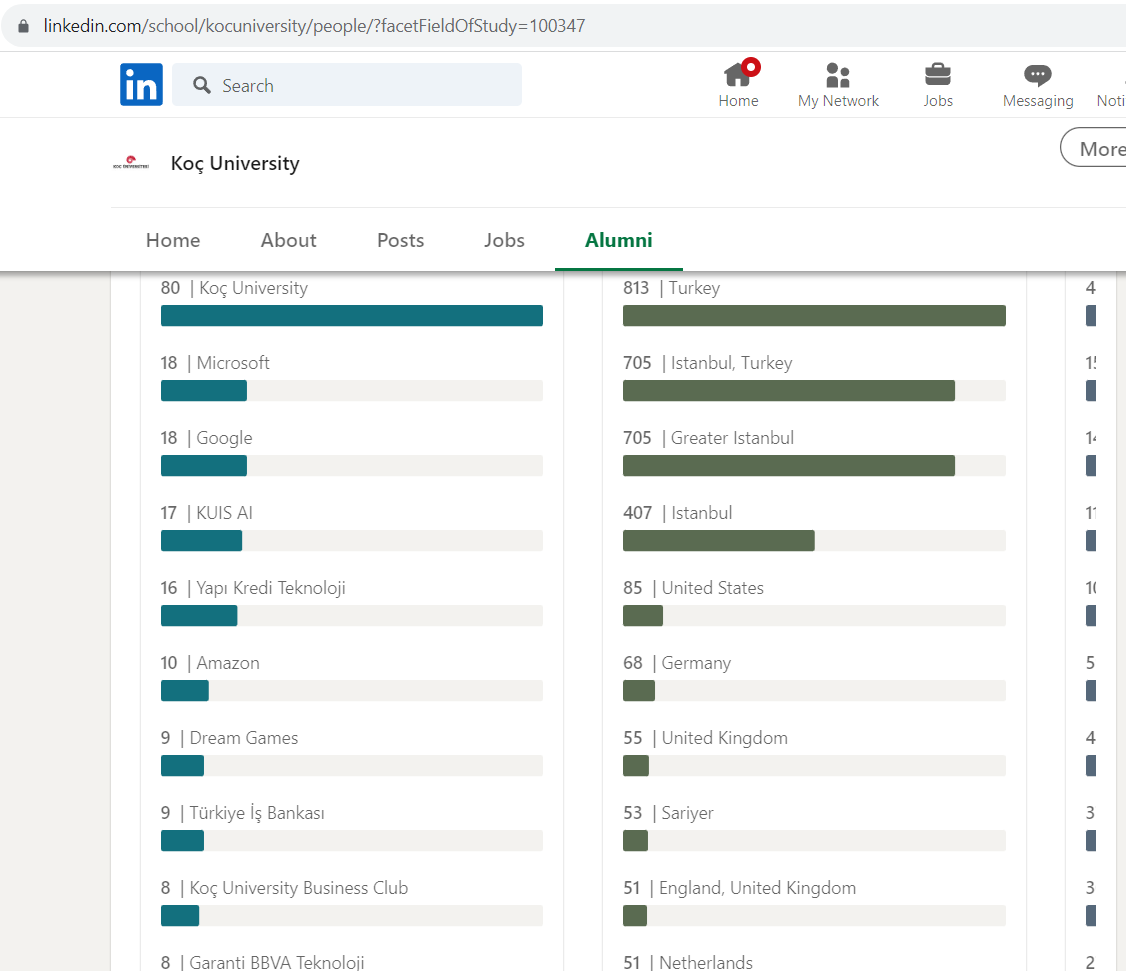1126x971 pixels.
Task: Click the More button
Action: click(x=1097, y=149)
